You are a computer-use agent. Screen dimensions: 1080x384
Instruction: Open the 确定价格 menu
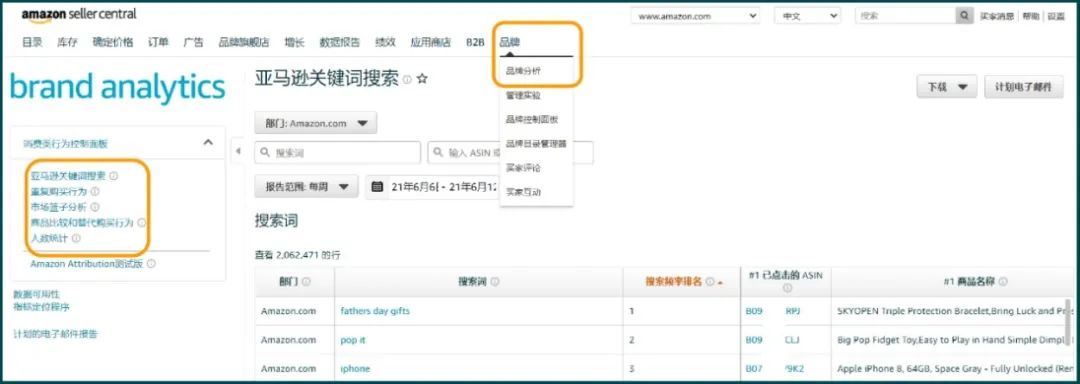(x=113, y=42)
